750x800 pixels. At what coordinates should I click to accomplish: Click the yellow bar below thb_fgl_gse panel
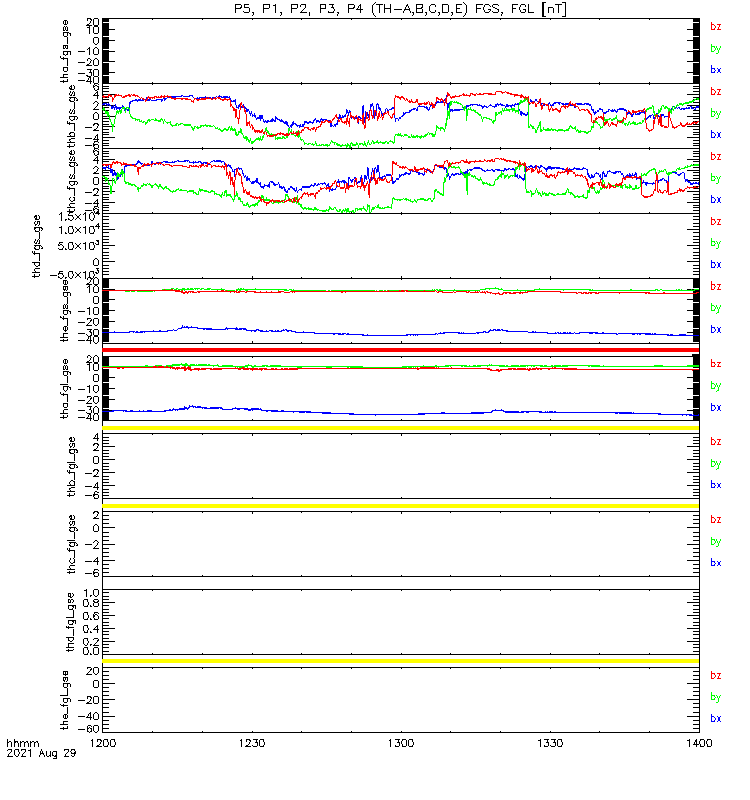tap(401, 506)
